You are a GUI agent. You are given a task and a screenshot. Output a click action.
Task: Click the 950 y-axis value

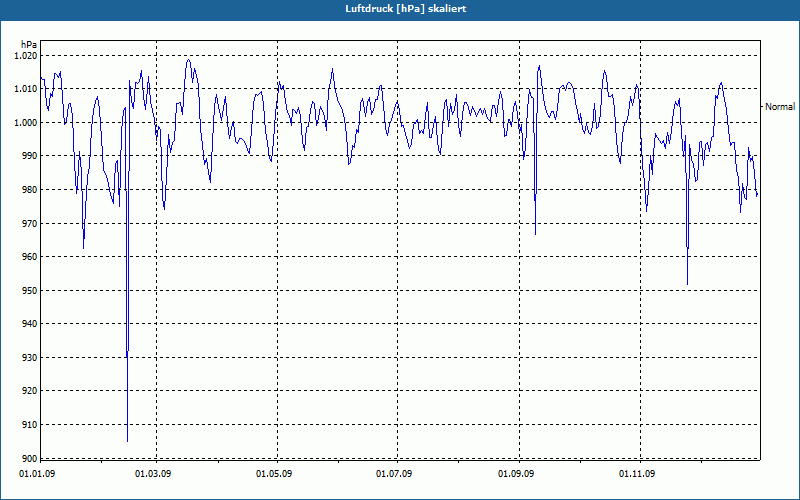[31, 290]
